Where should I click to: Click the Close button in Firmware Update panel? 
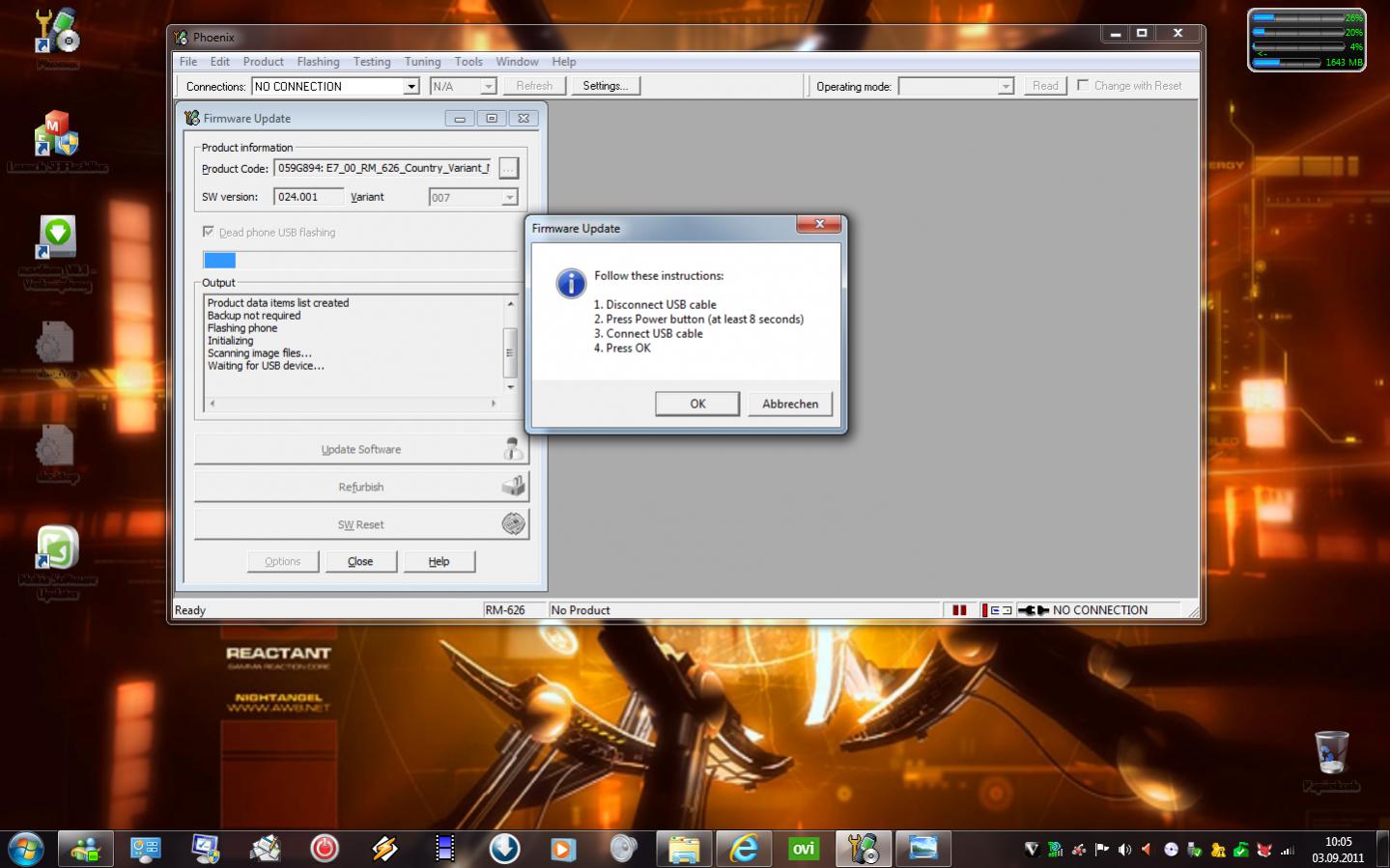(x=360, y=561)
